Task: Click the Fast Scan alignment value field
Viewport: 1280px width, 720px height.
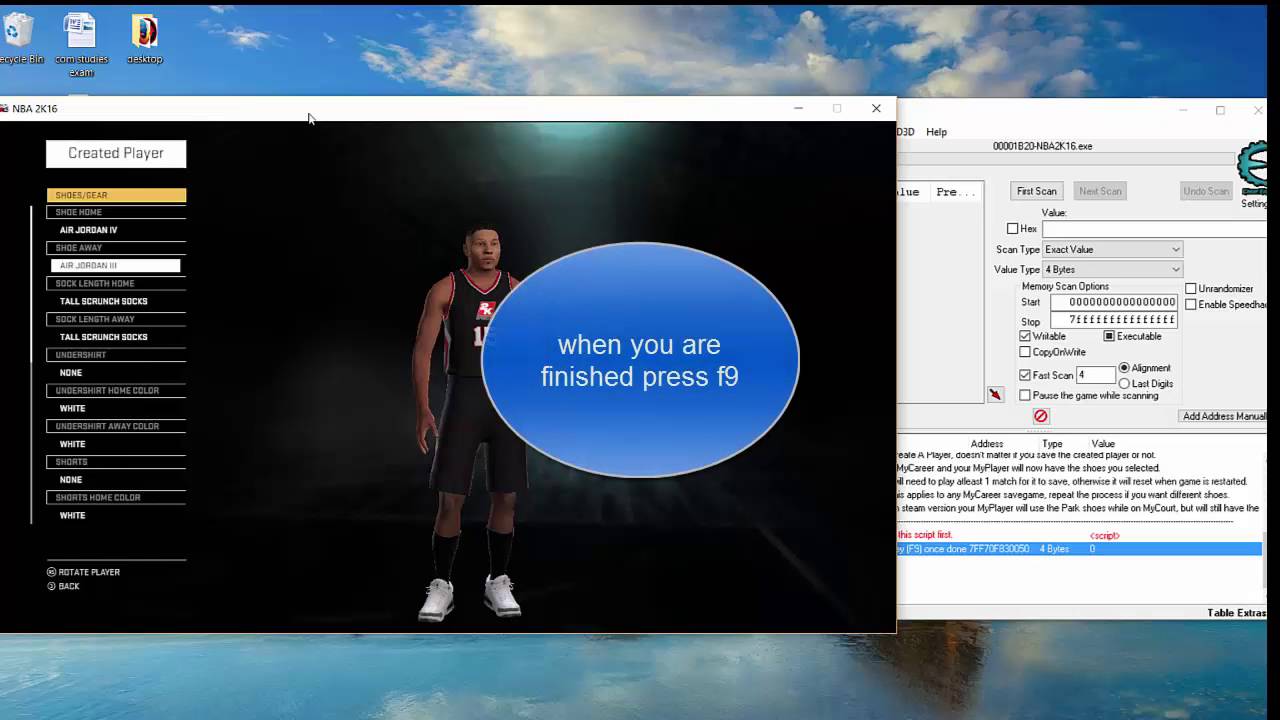Action: coord(1095,375)
